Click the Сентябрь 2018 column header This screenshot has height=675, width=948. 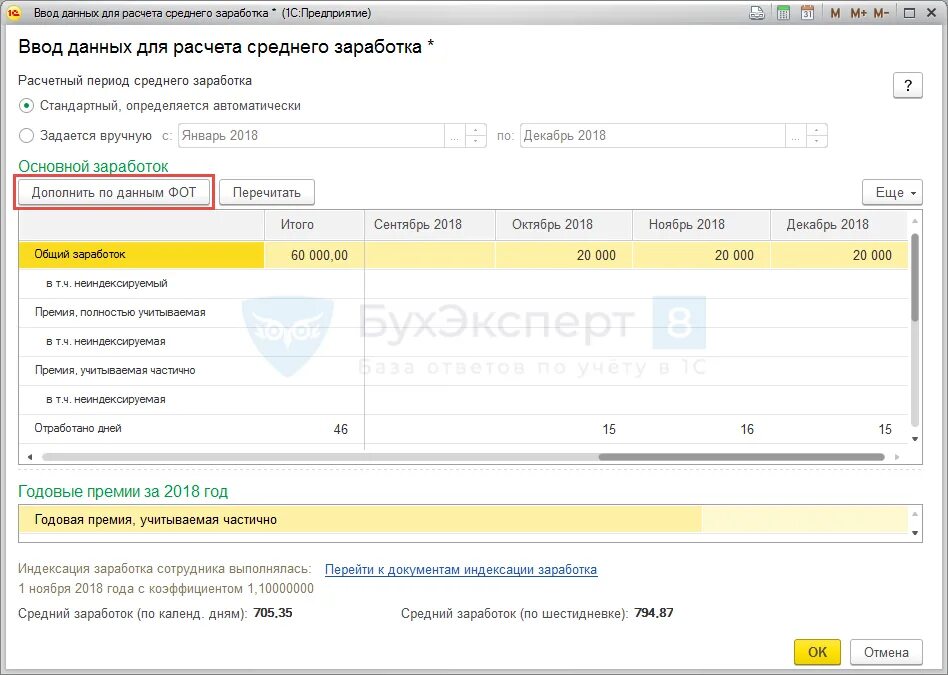[x=430, y=224]
